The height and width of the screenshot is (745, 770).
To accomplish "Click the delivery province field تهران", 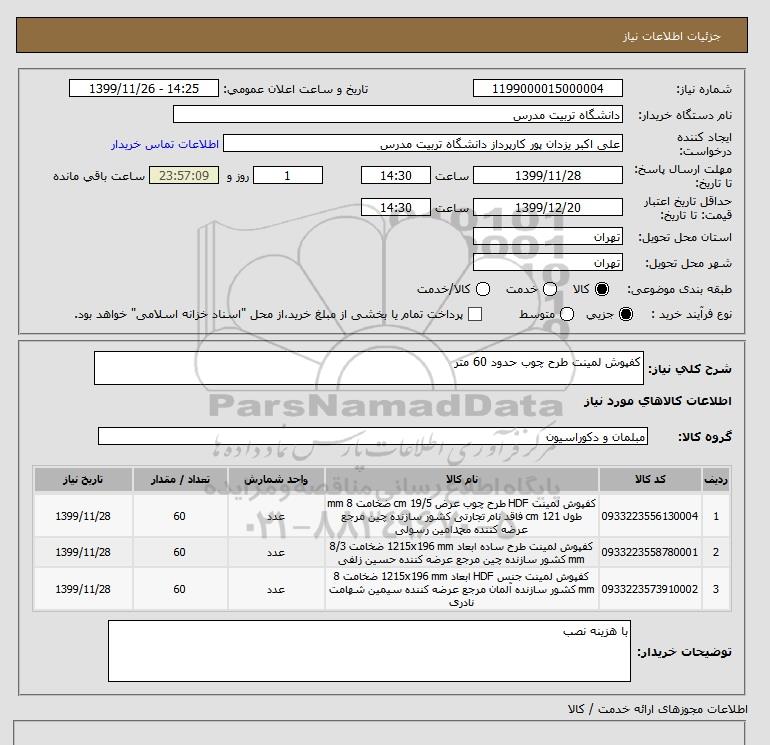I will tap(548, 237).
